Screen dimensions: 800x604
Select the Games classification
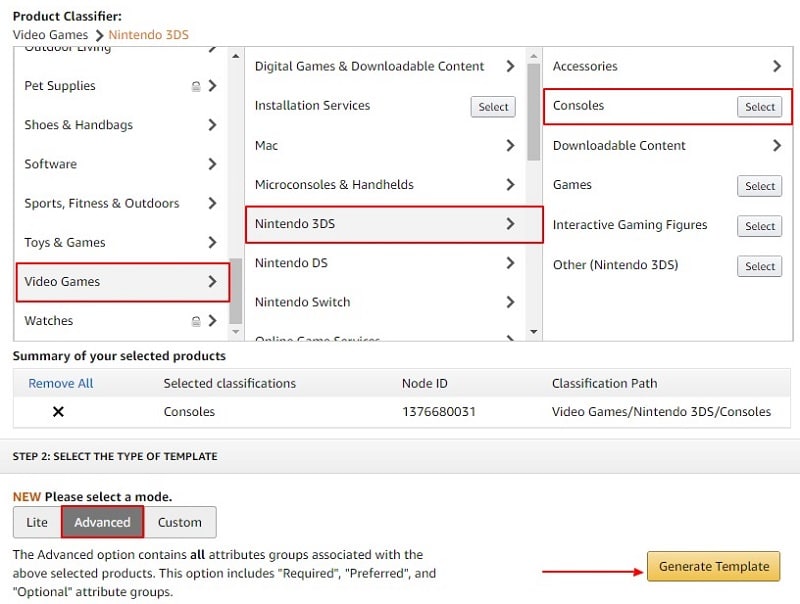coord(759,186)
